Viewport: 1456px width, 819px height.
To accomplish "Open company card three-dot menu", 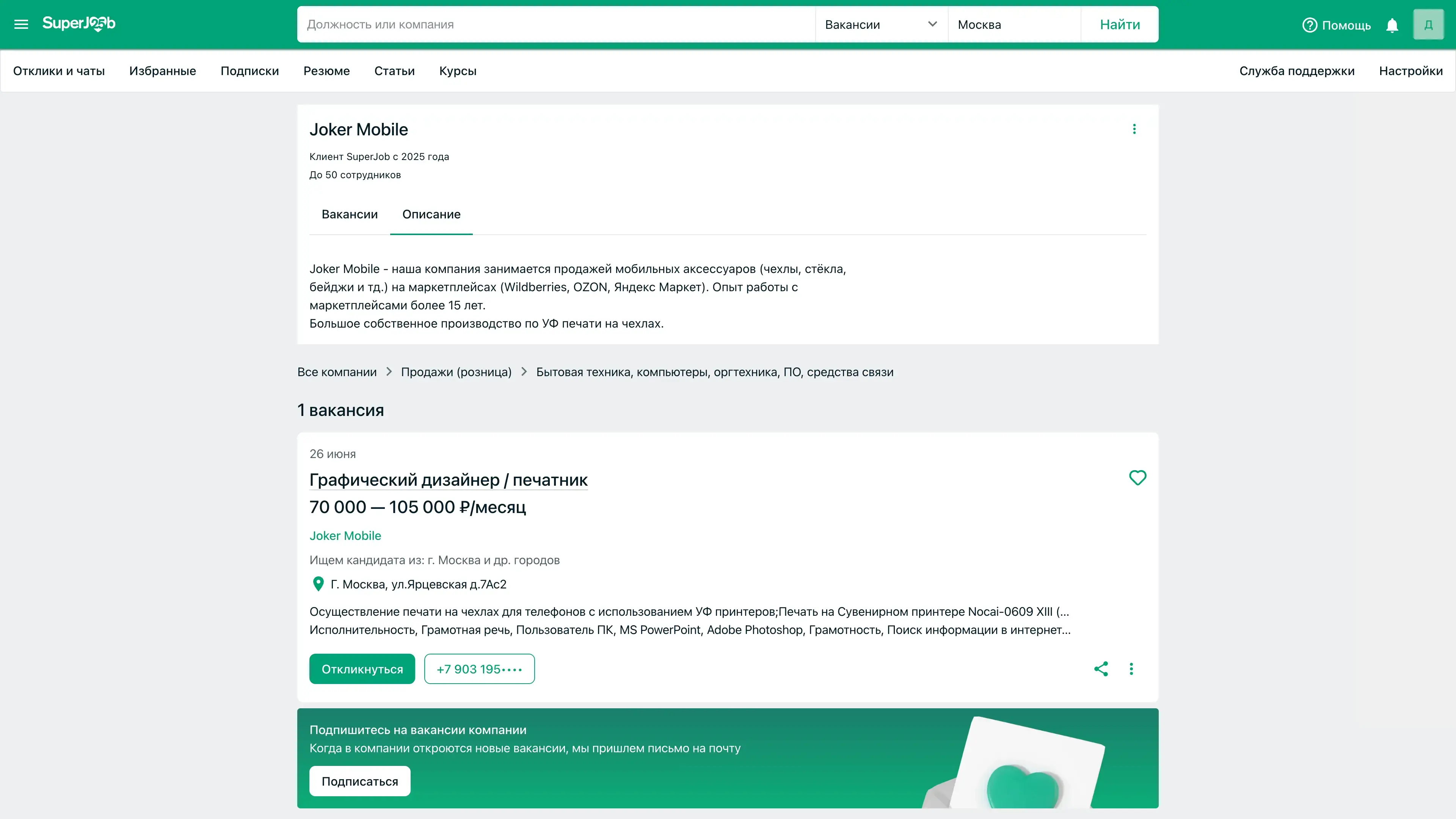I will click(1134, 129).
